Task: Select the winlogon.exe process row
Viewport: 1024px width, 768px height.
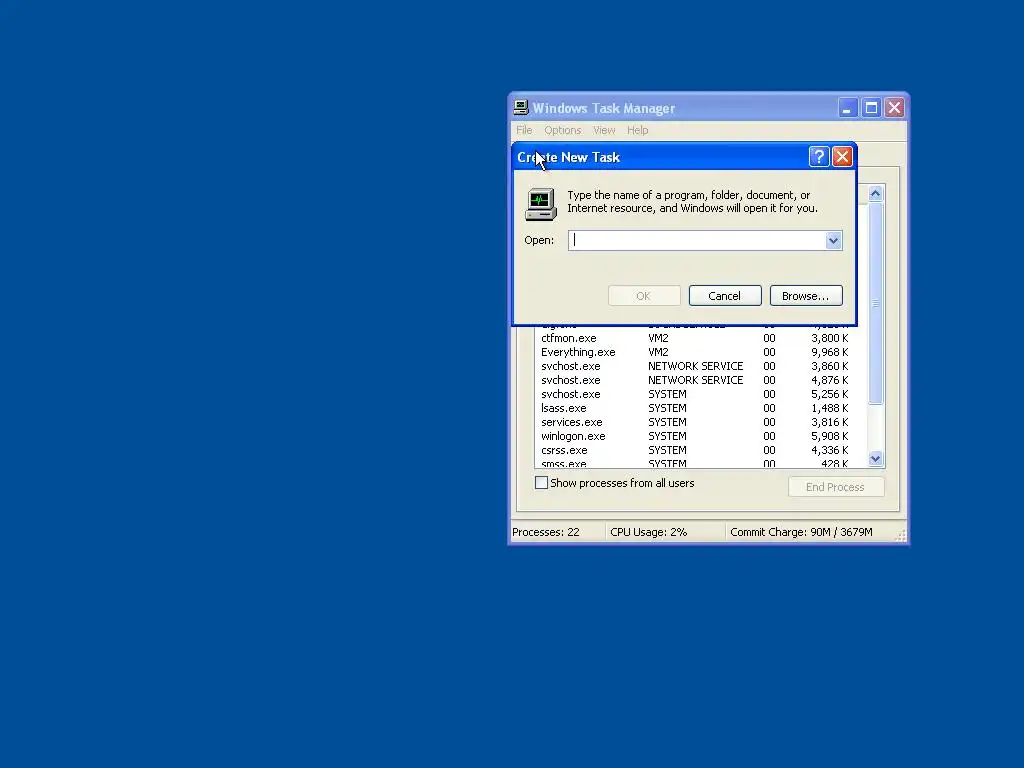Action: click(700, 436)
